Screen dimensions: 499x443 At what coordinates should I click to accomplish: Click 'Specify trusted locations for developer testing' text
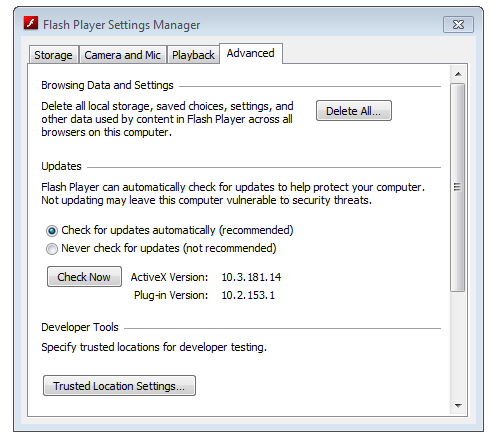tap(154, 347)
